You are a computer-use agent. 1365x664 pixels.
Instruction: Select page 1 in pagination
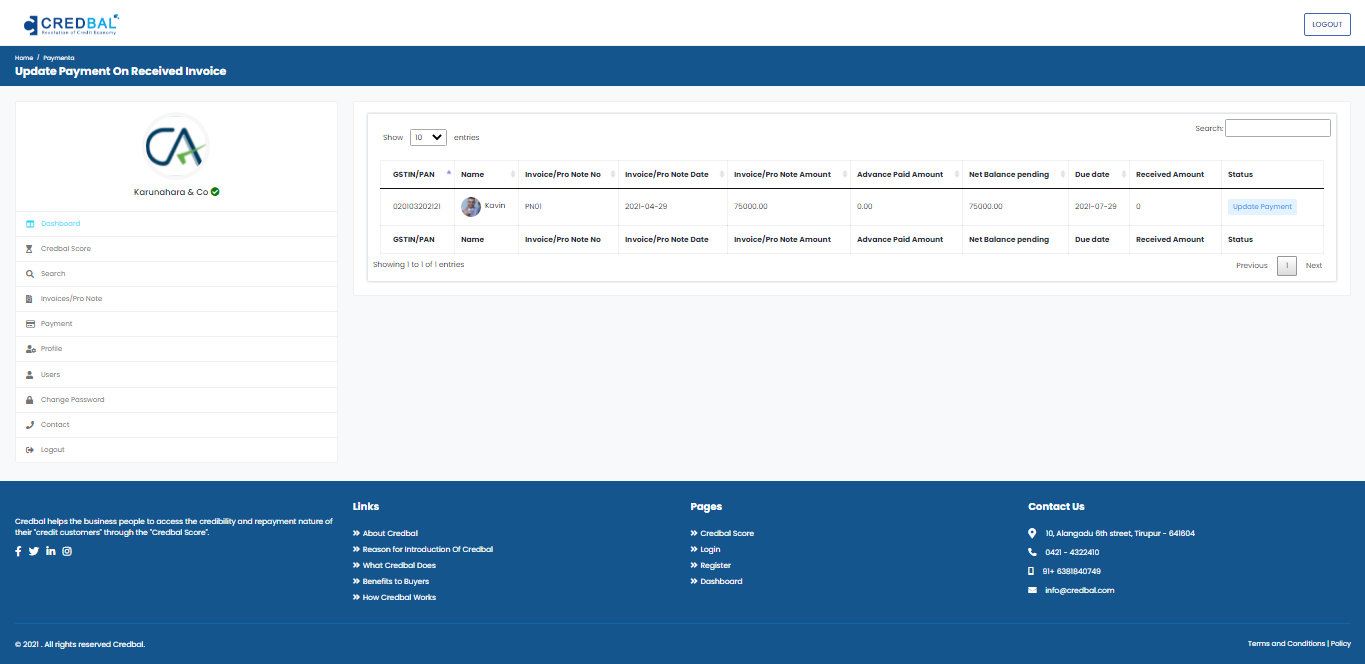coord(1287,266)
